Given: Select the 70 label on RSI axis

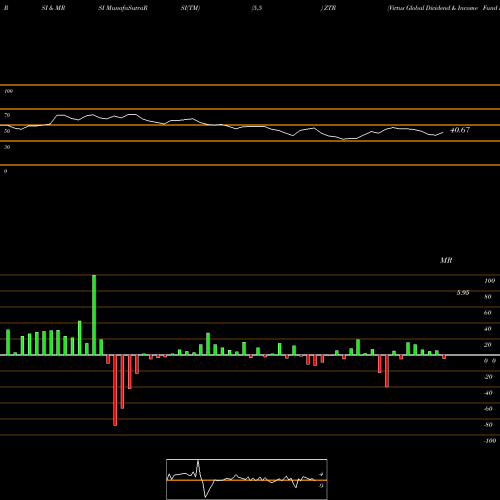Looking at the screenshot, I should [x=7, y=115].
